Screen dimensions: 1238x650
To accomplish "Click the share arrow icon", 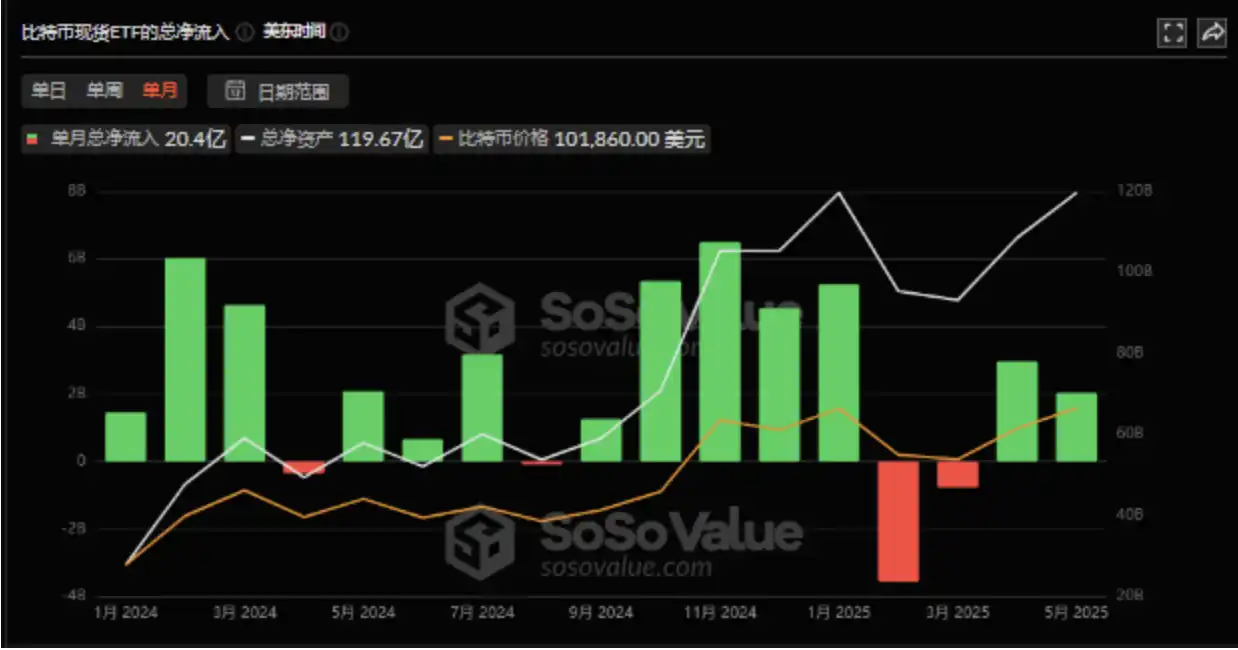I will coord(1212,33).
